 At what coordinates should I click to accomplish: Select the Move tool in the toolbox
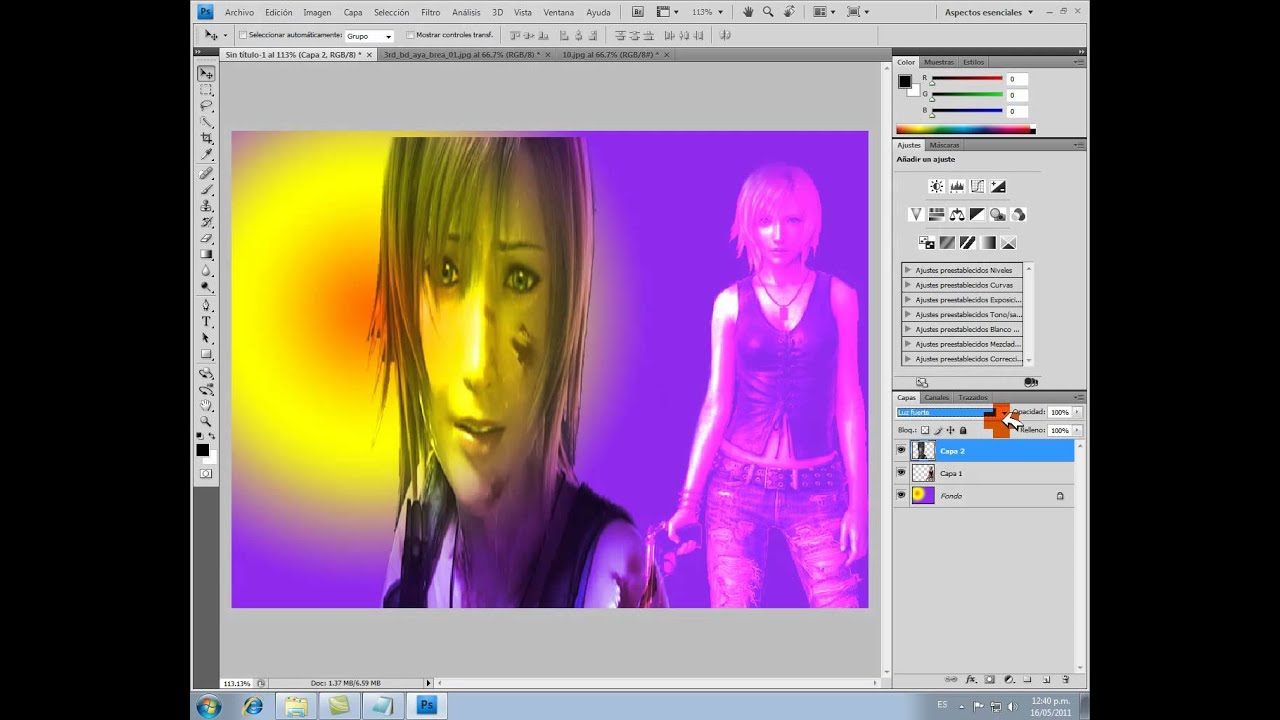click(x=206, y=74)
